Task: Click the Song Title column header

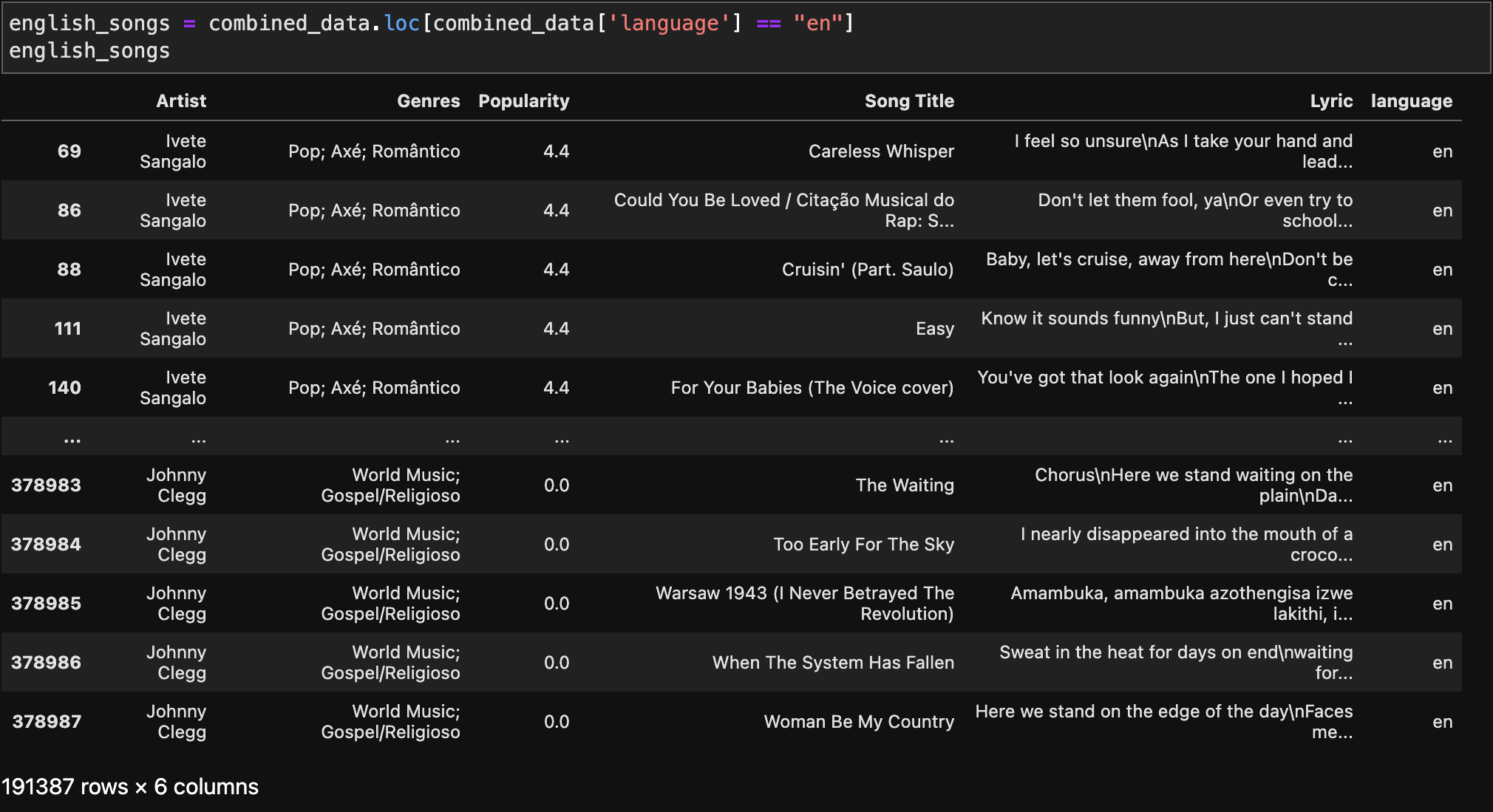Action: pyautogui.click(x=910, y=100)
